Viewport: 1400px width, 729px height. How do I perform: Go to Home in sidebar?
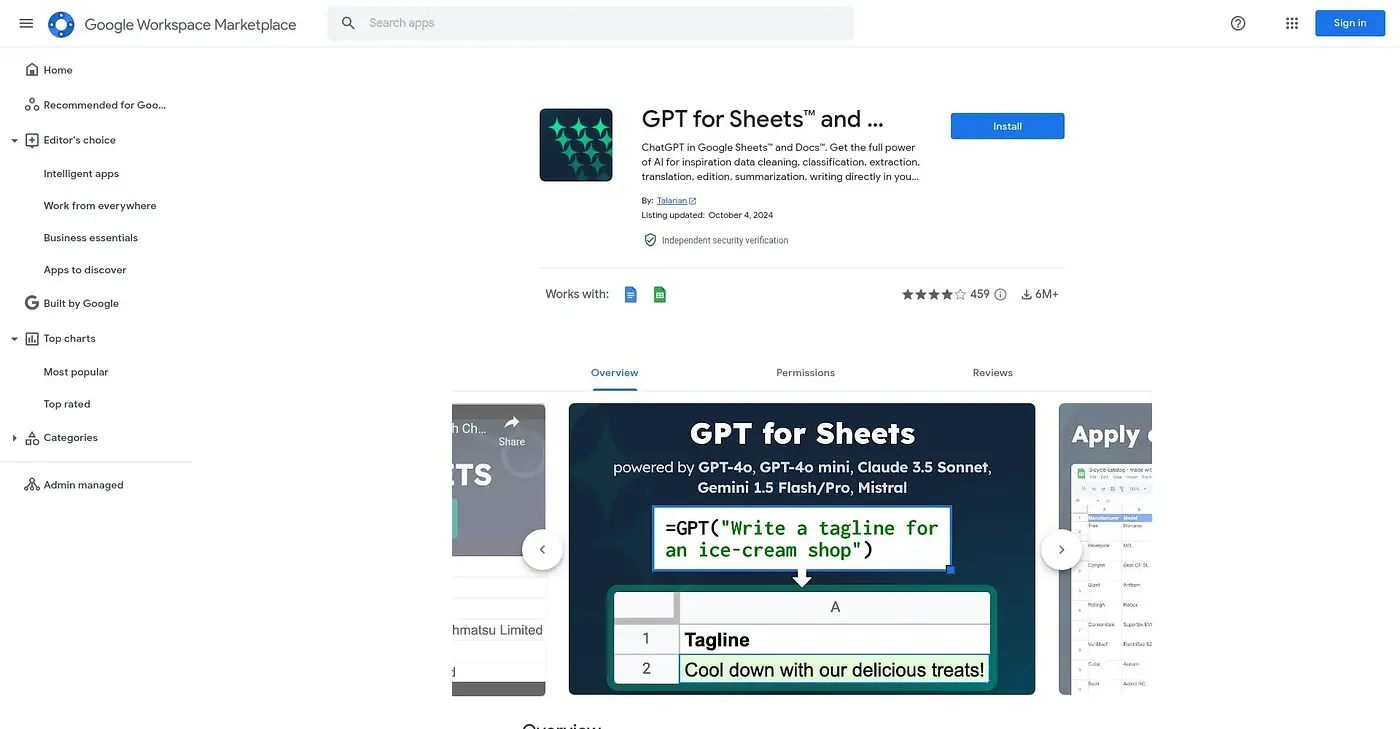(x=58, y=70)
